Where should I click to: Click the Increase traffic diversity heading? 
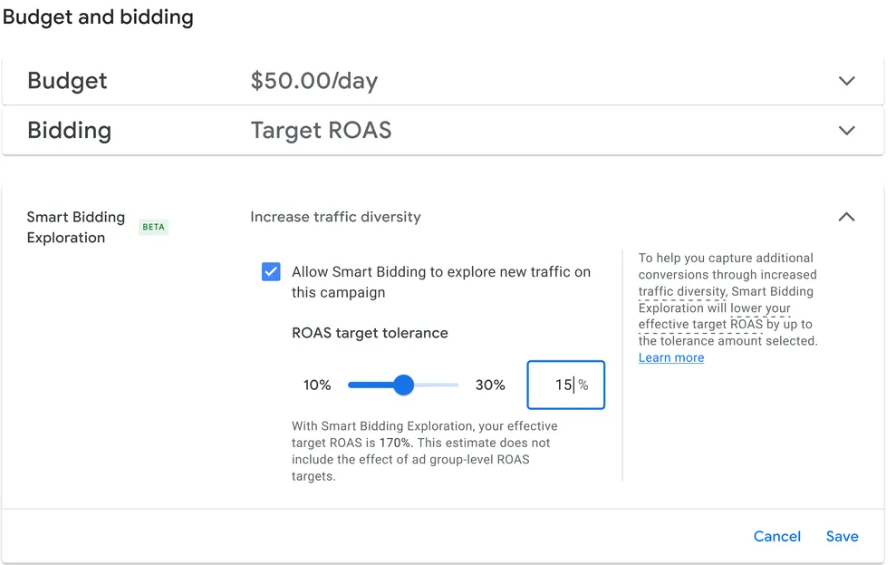[x=335, y=217]
